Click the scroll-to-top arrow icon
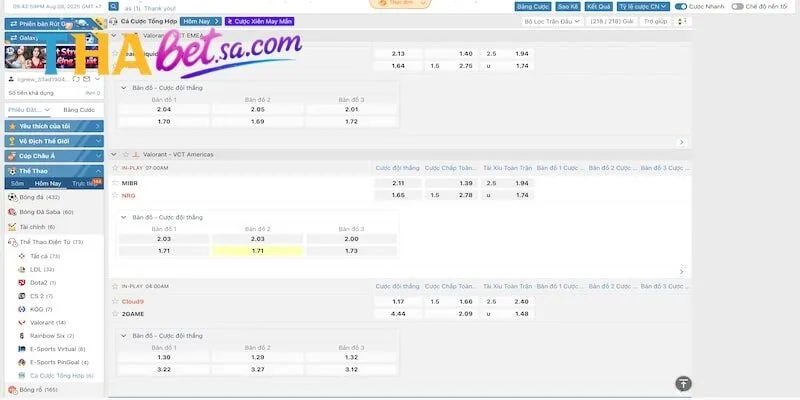The height and width of the screenshot is (400, 800). pos(683,383)
